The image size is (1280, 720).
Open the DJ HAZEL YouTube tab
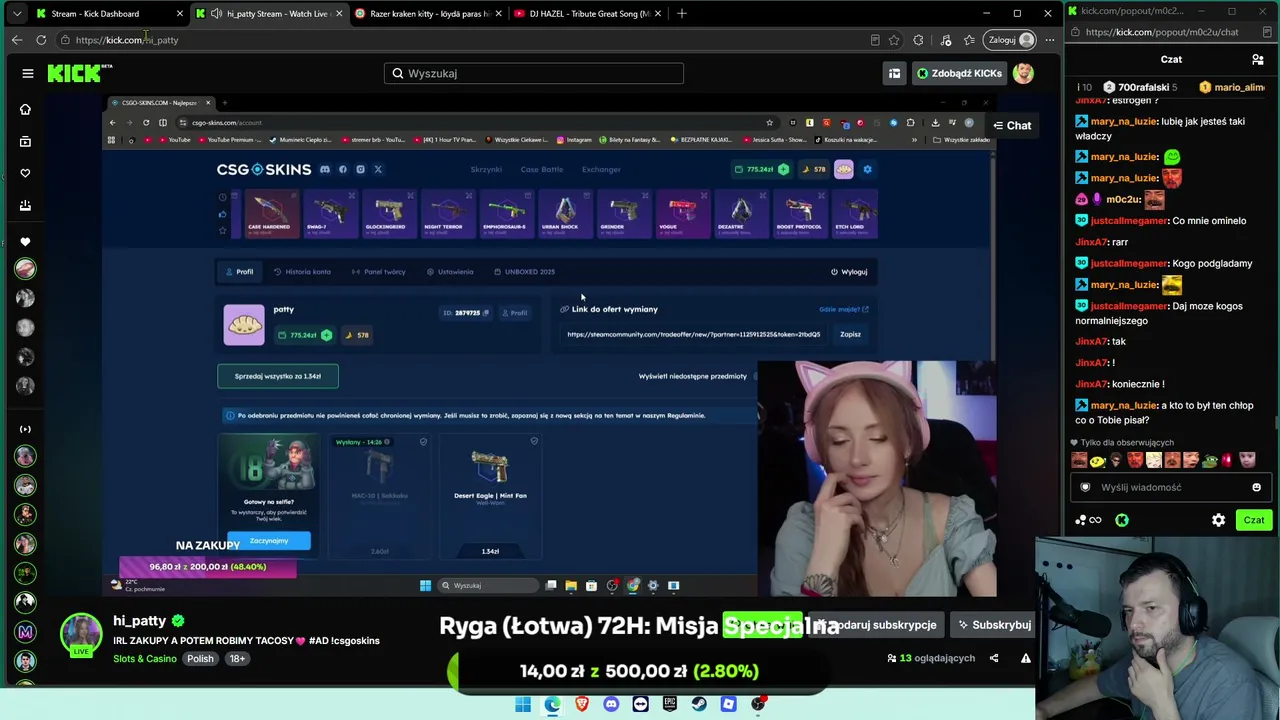click(x=587, y=14)
